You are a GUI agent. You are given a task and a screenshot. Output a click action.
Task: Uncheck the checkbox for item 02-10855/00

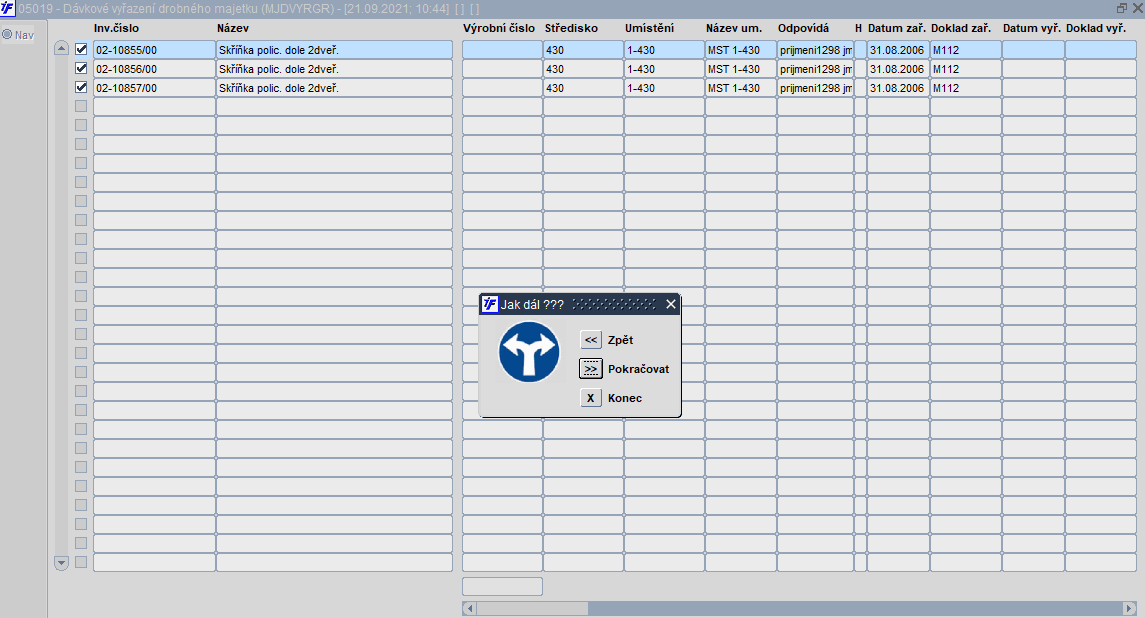point(81,50)
